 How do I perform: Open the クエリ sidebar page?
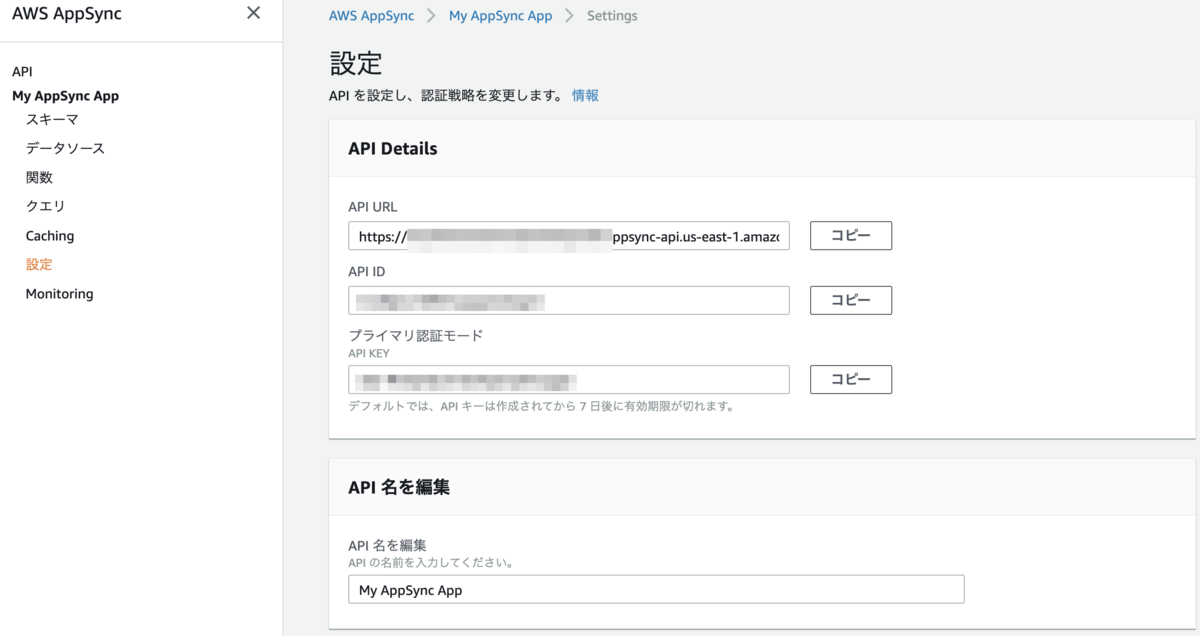(45, 206)
